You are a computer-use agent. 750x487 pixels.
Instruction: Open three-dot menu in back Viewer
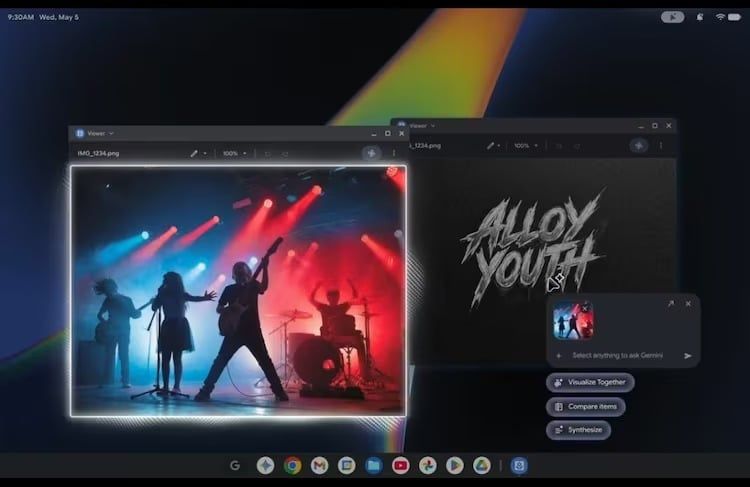point(661,145)
